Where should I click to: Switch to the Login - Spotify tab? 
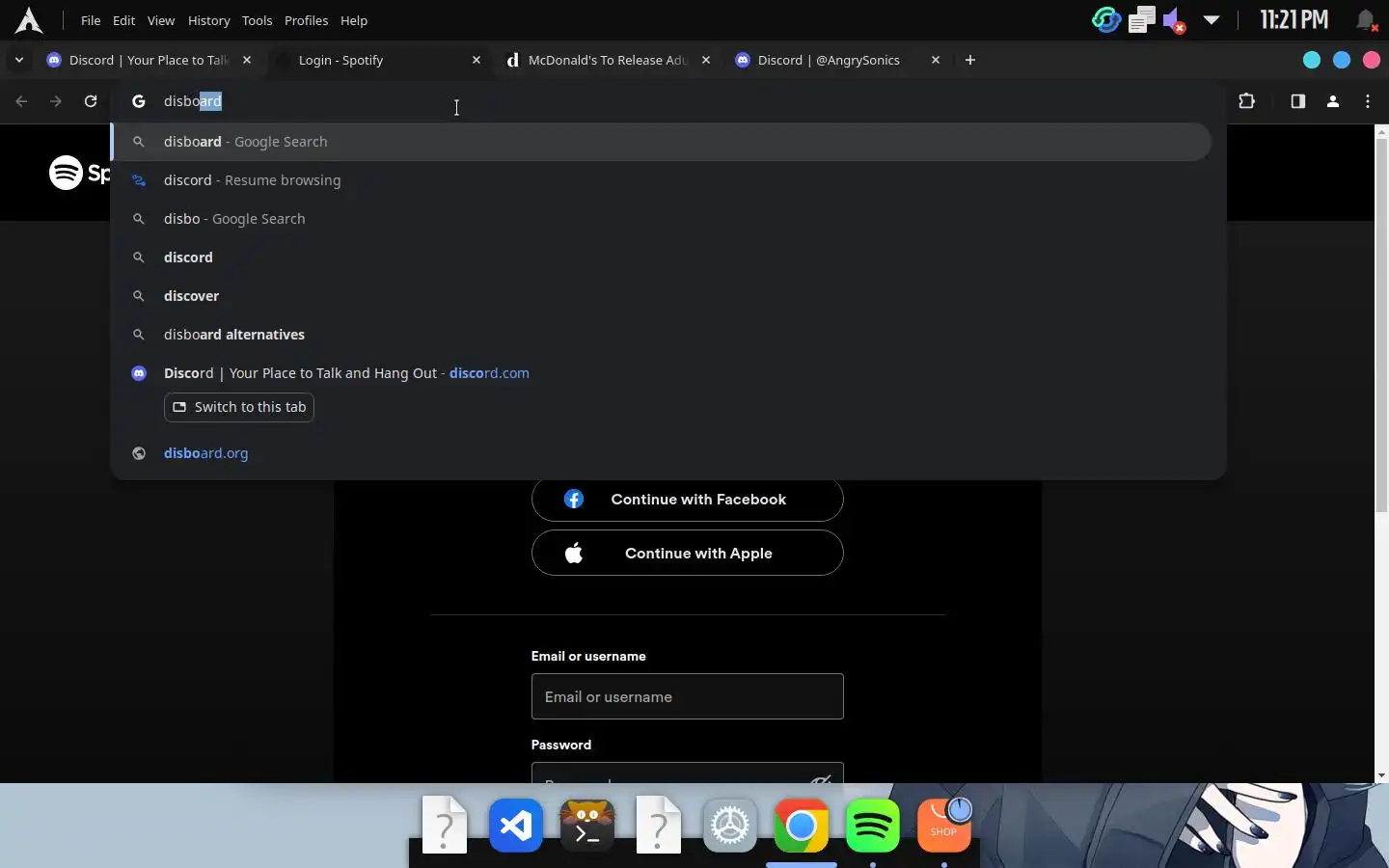[377, 60]
